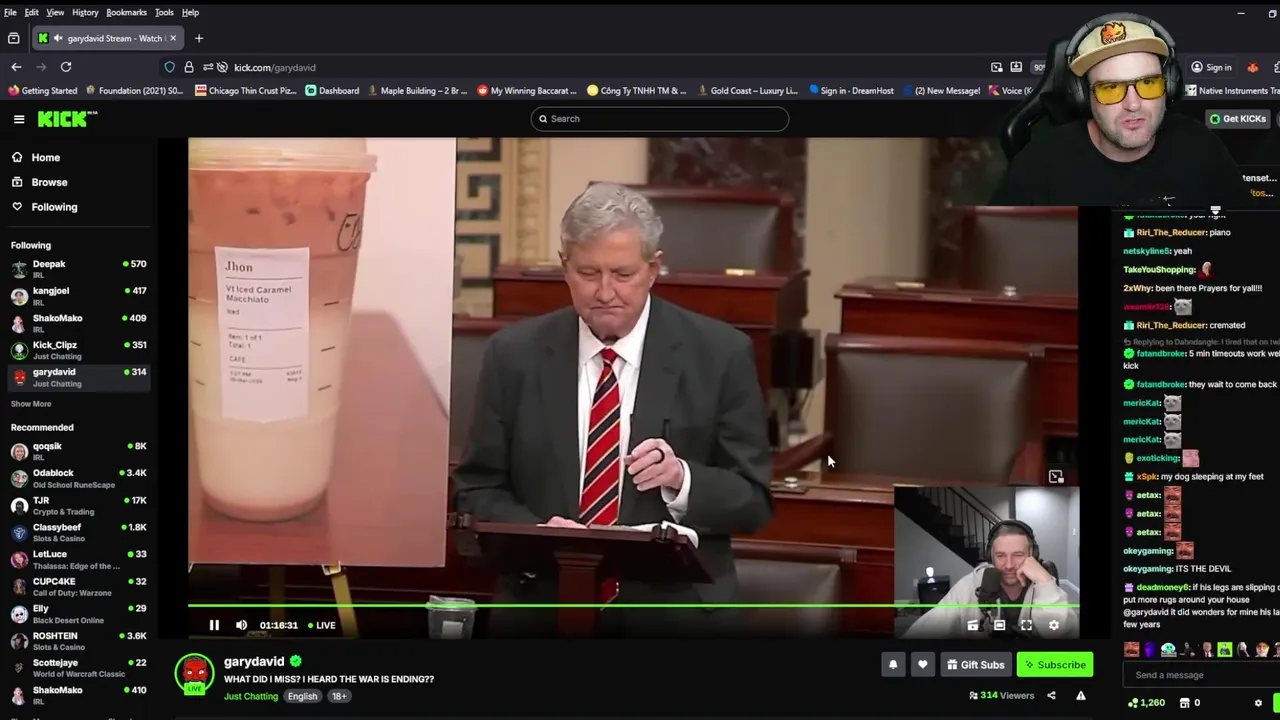This screenshot has height=720, width=1280.
Task: Click Get KICKs button
Action: 1238,118
